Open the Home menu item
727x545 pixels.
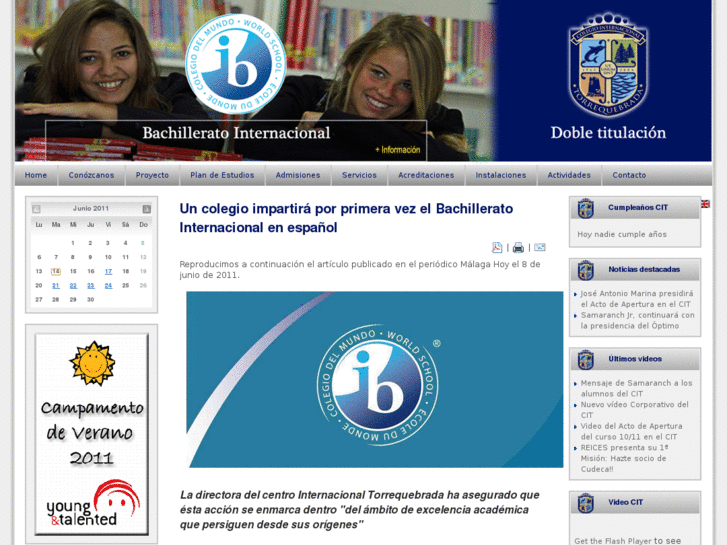[36, 175]
